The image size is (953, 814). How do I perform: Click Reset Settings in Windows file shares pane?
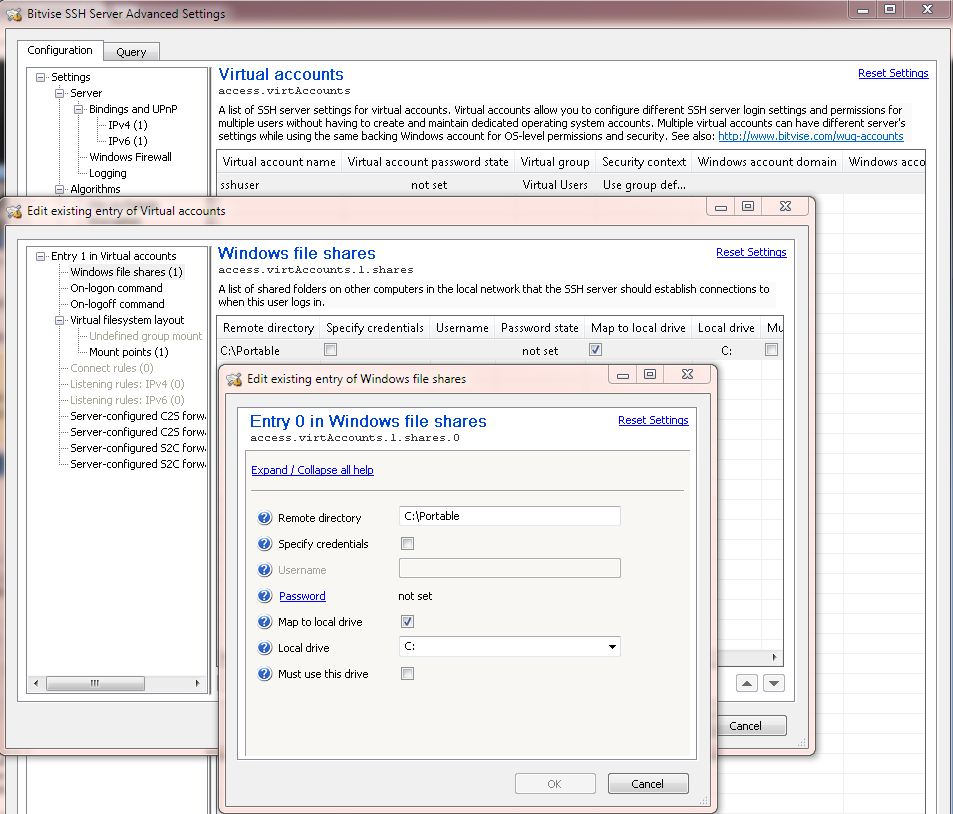(x=751, y=252)
